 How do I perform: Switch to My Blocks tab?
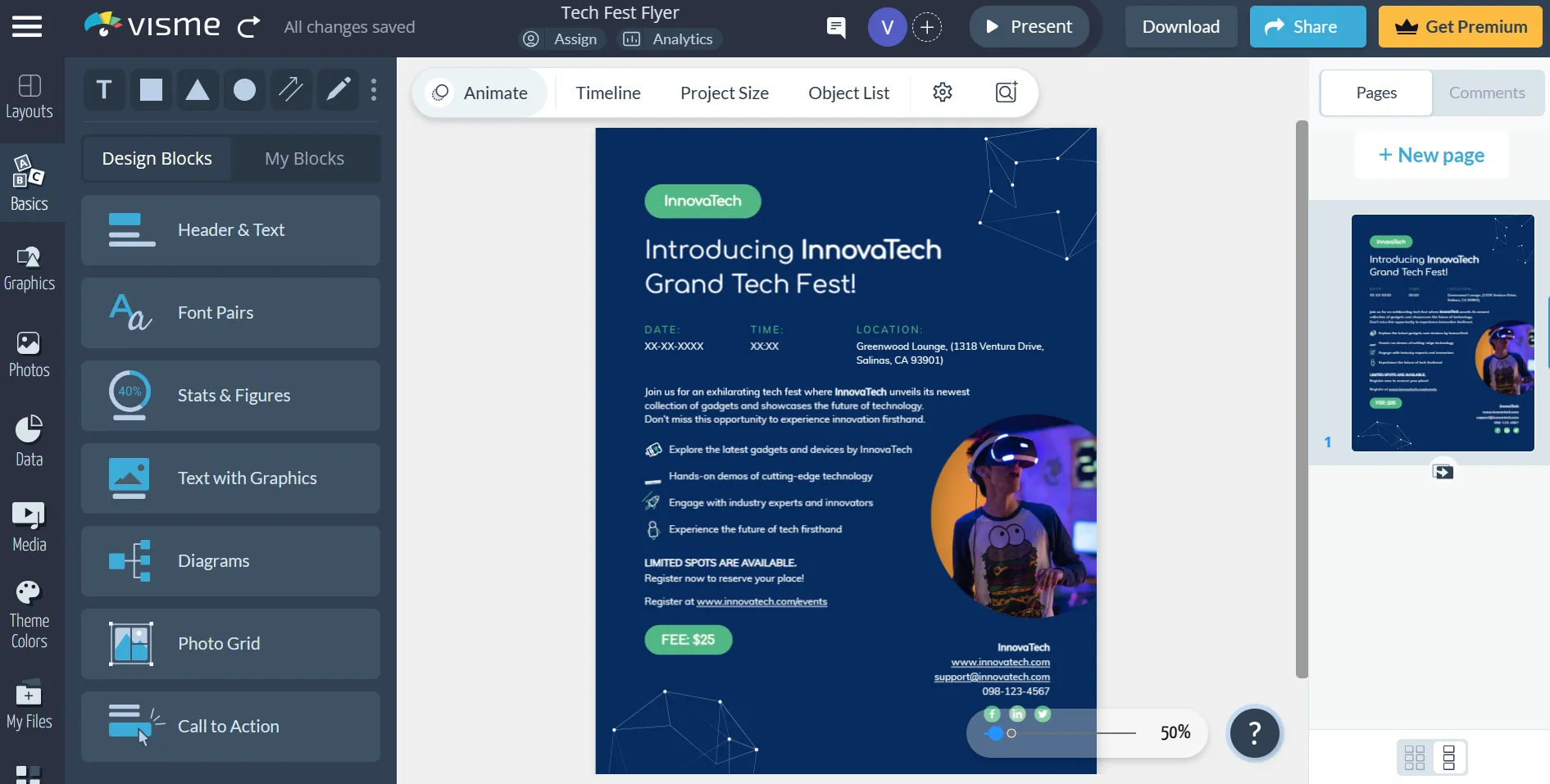tap(304, 158)
